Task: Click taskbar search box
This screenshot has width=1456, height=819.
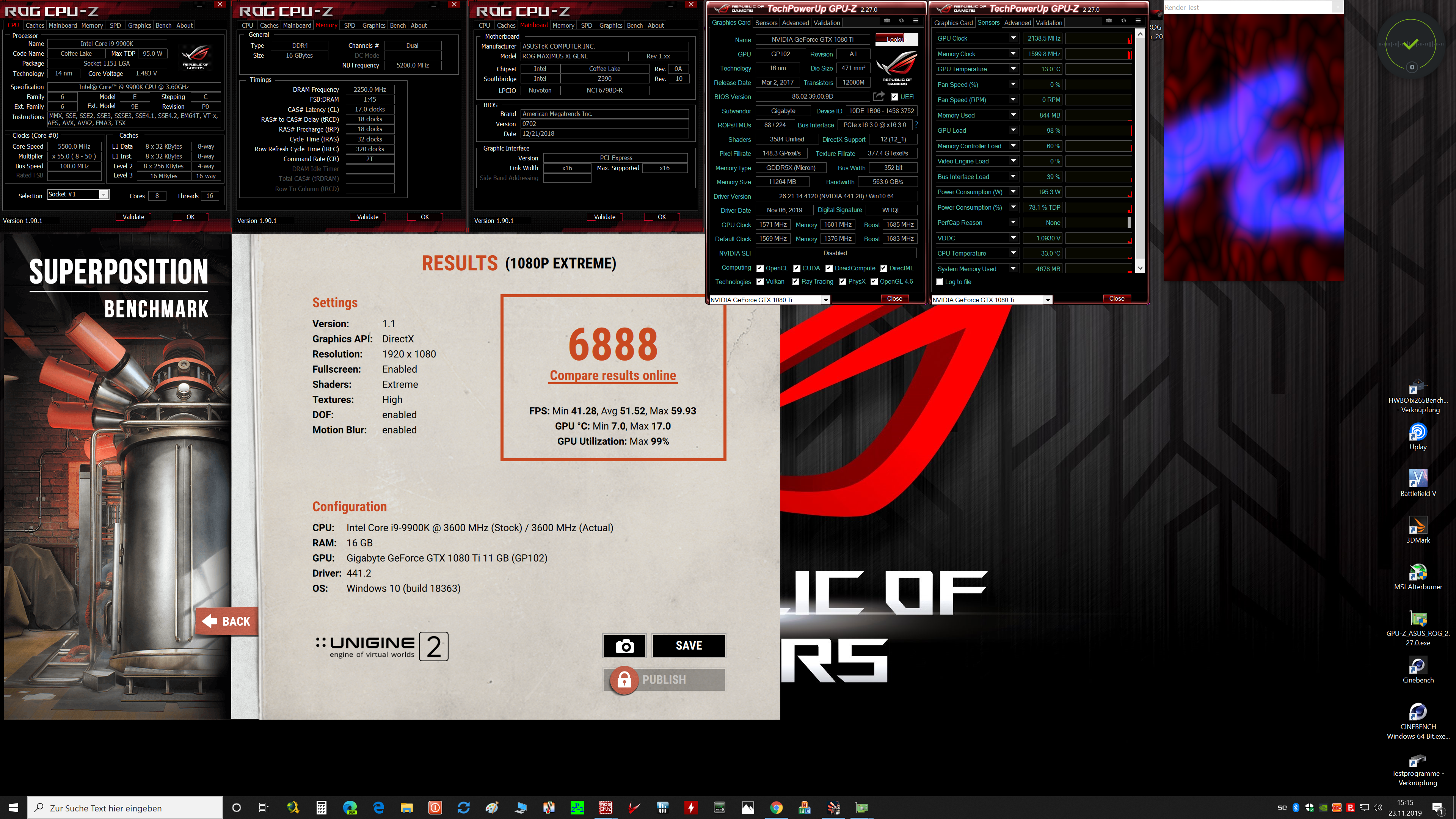Action: (126, 808)
